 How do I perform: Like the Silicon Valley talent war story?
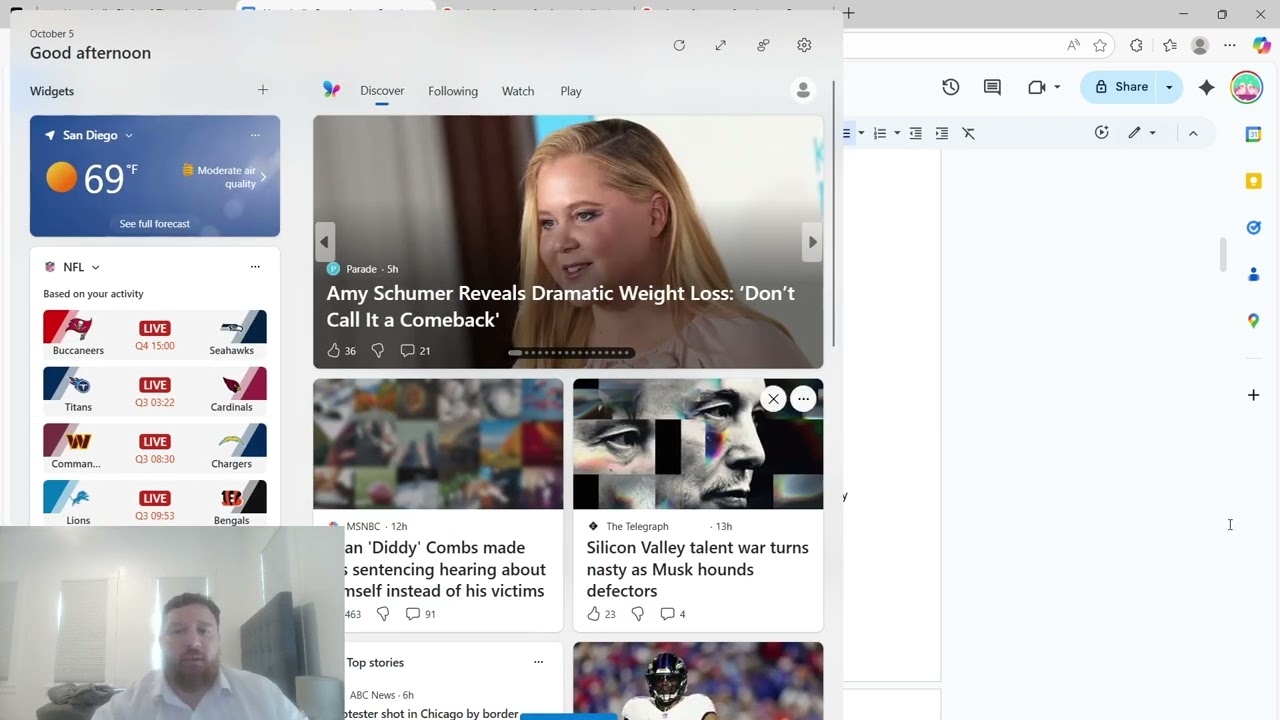[601, 614]
